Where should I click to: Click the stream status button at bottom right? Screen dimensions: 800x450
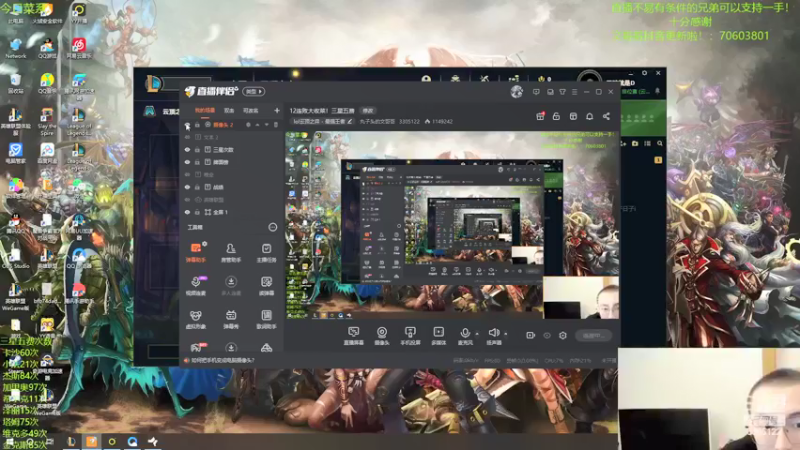click(594, 336)
